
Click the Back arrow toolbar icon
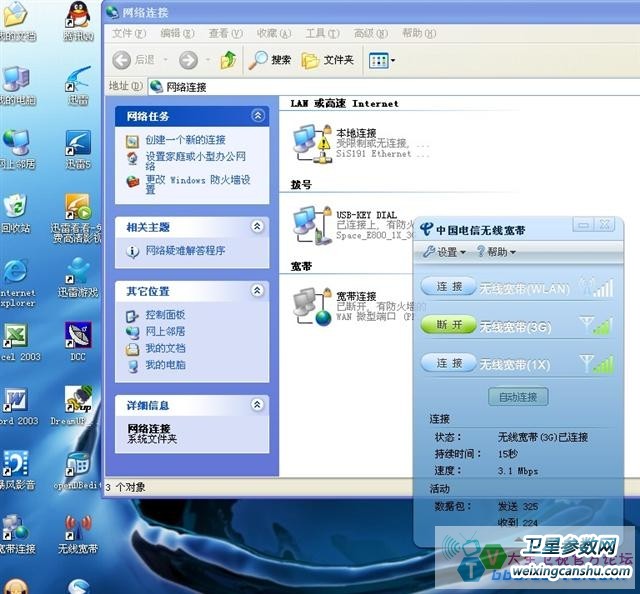[121, 60]
